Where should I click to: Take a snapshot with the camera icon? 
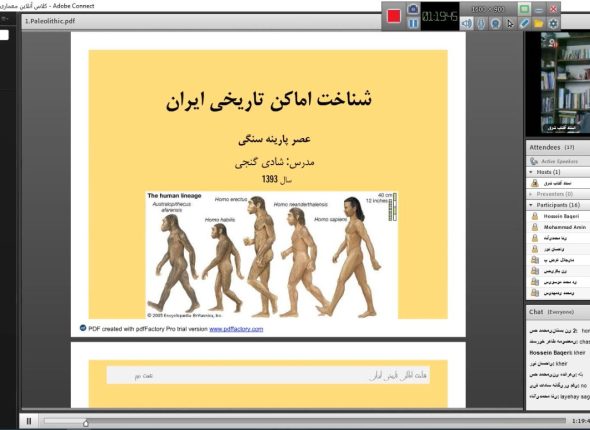(x=413, y=9)
